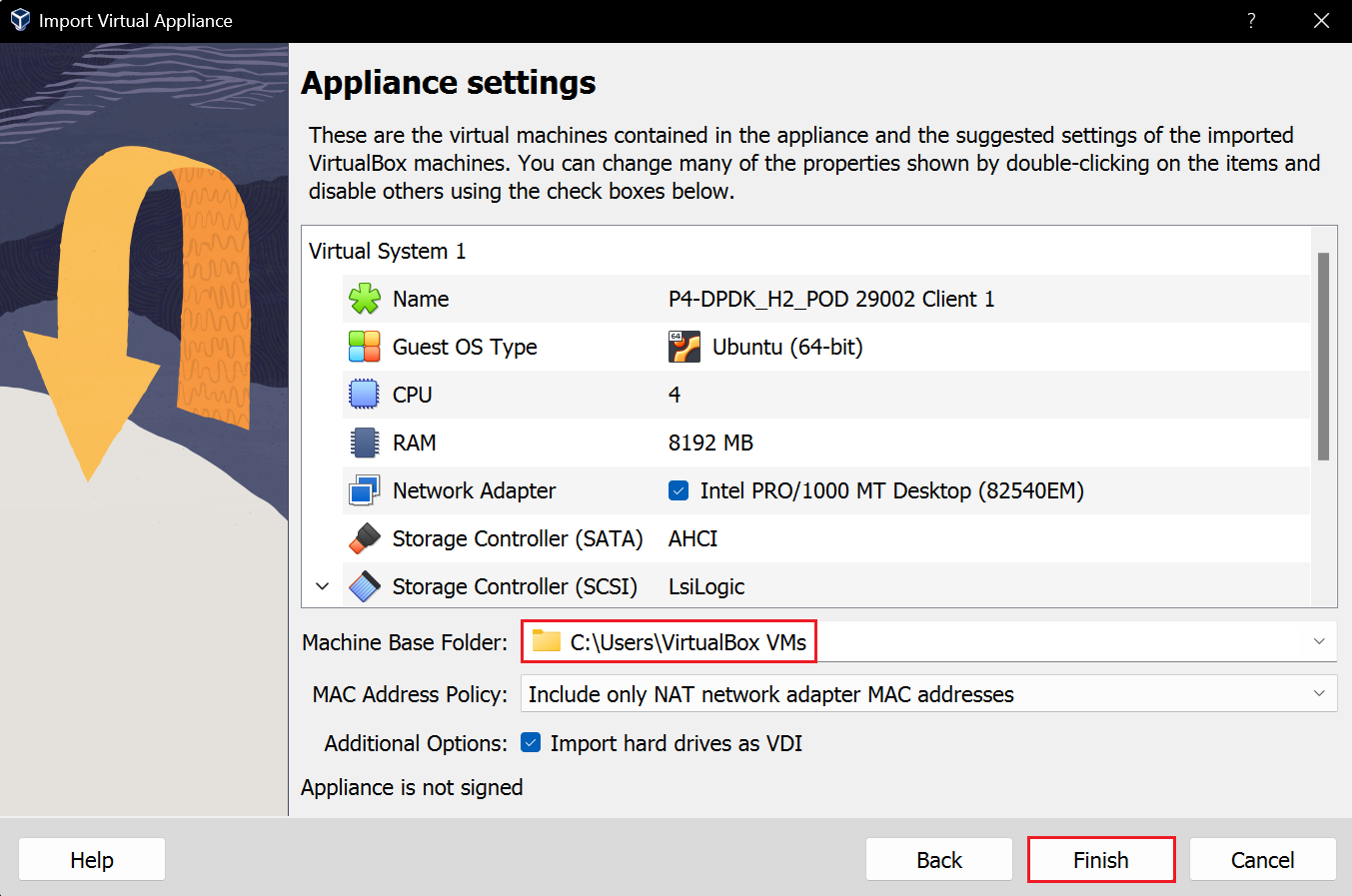Click the Back button
This screenshot has height=896, width=1352.
click(939, 860)
